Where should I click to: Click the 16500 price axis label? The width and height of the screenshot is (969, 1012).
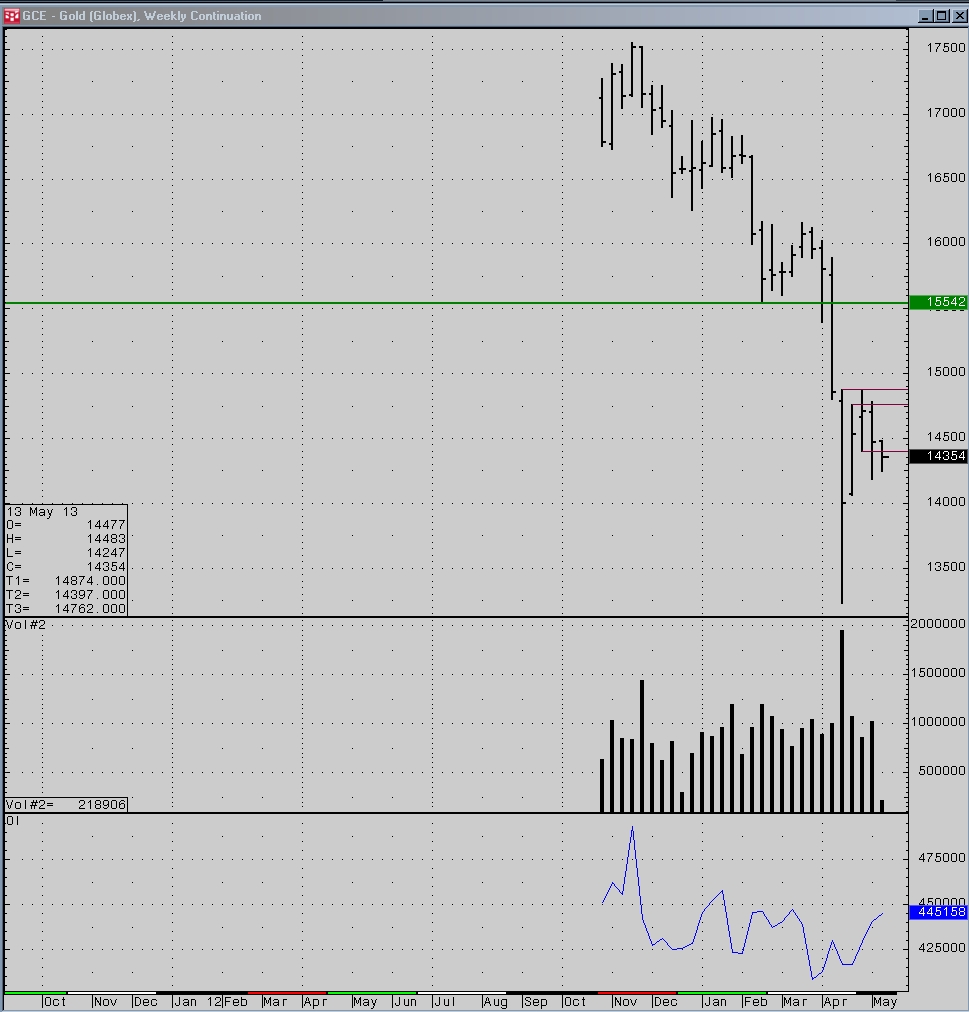click(x=946, y=177)
